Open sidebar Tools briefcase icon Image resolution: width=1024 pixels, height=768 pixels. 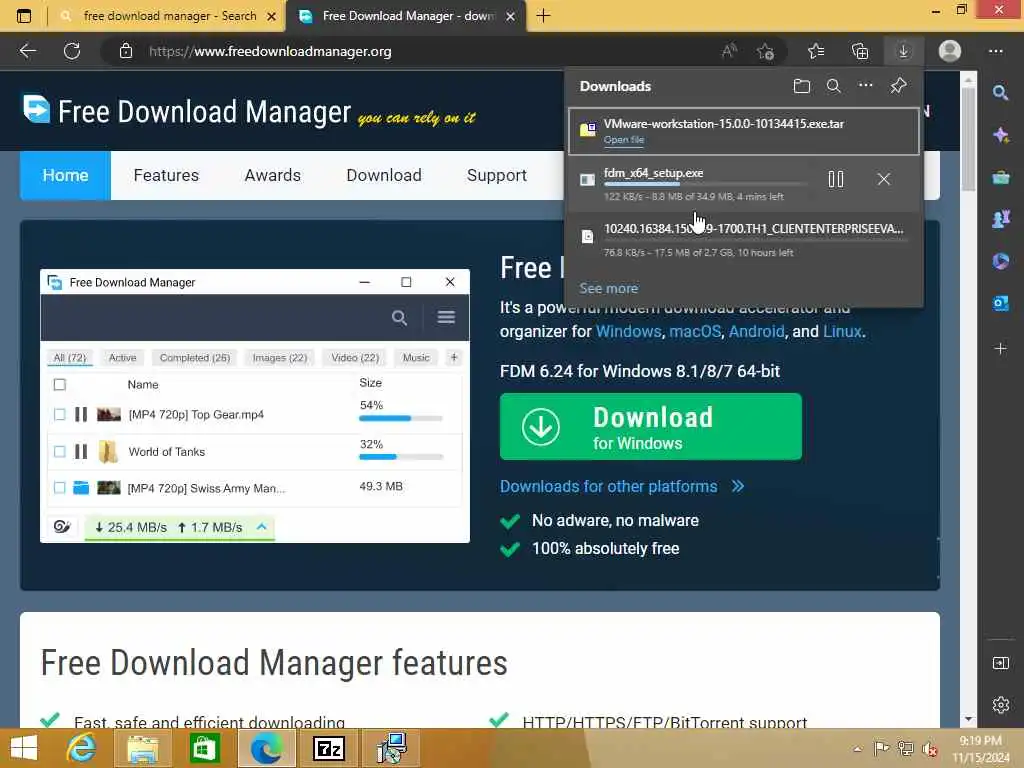[x=1000, y=177]
